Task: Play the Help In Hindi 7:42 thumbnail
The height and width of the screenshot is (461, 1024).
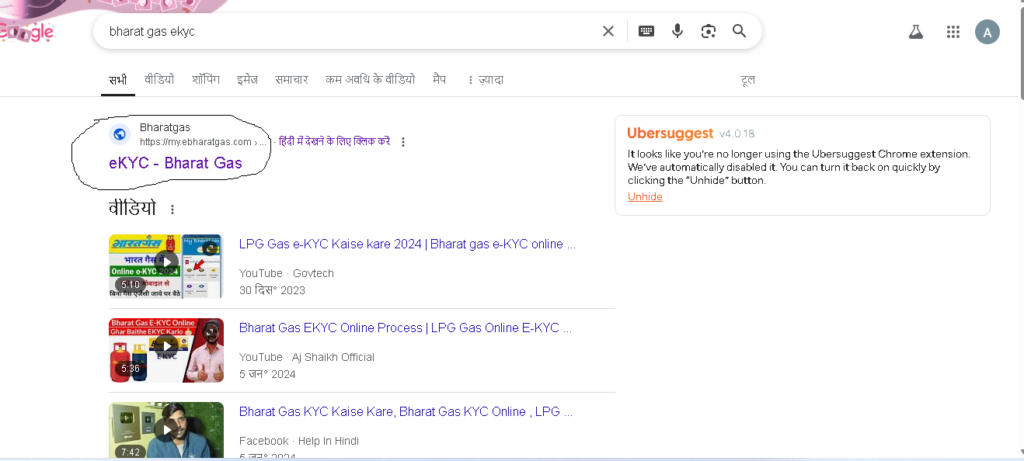Action: pyautogui.click(x=166, y=430)
